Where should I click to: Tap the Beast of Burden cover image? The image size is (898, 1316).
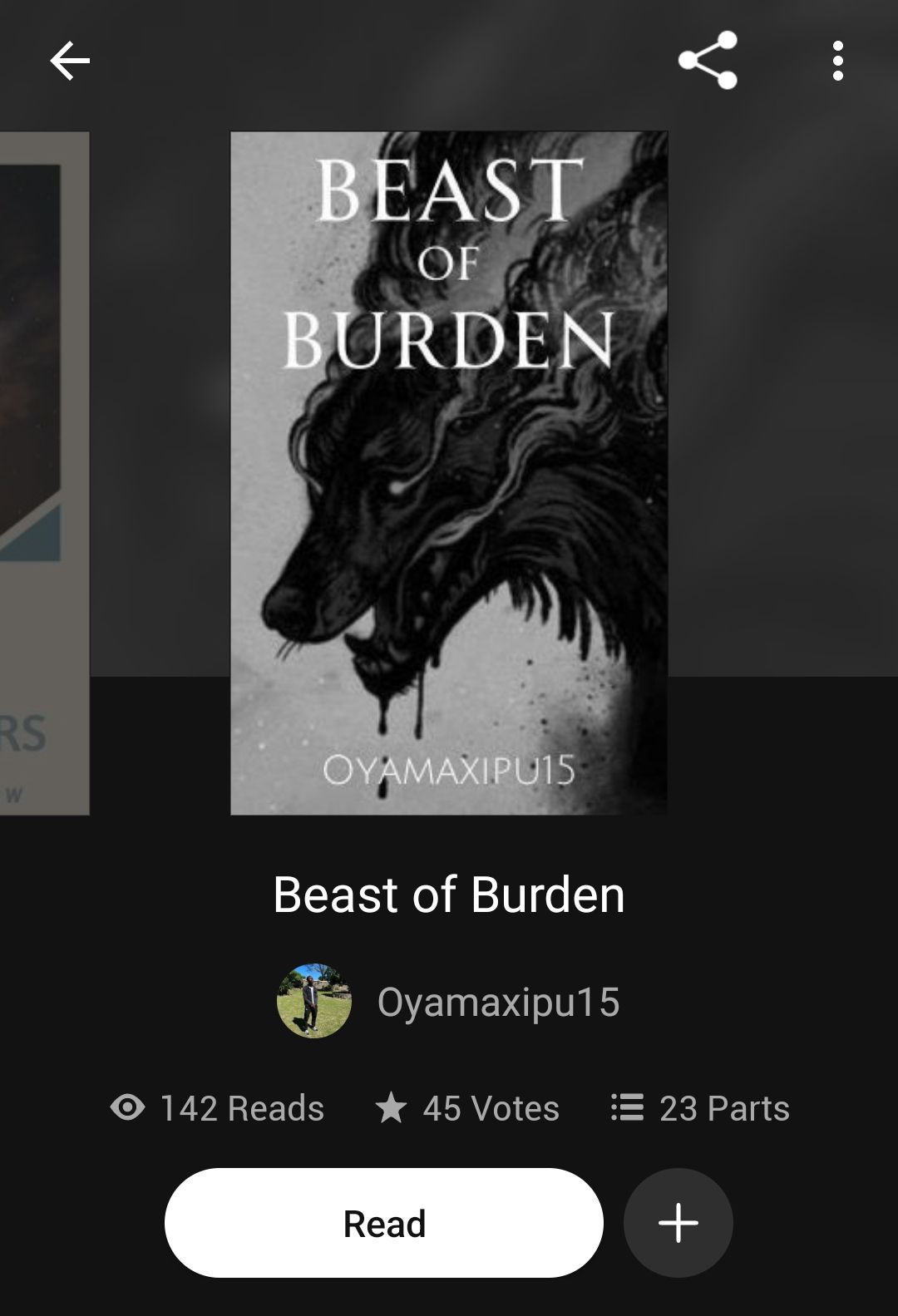pos(449,473)
